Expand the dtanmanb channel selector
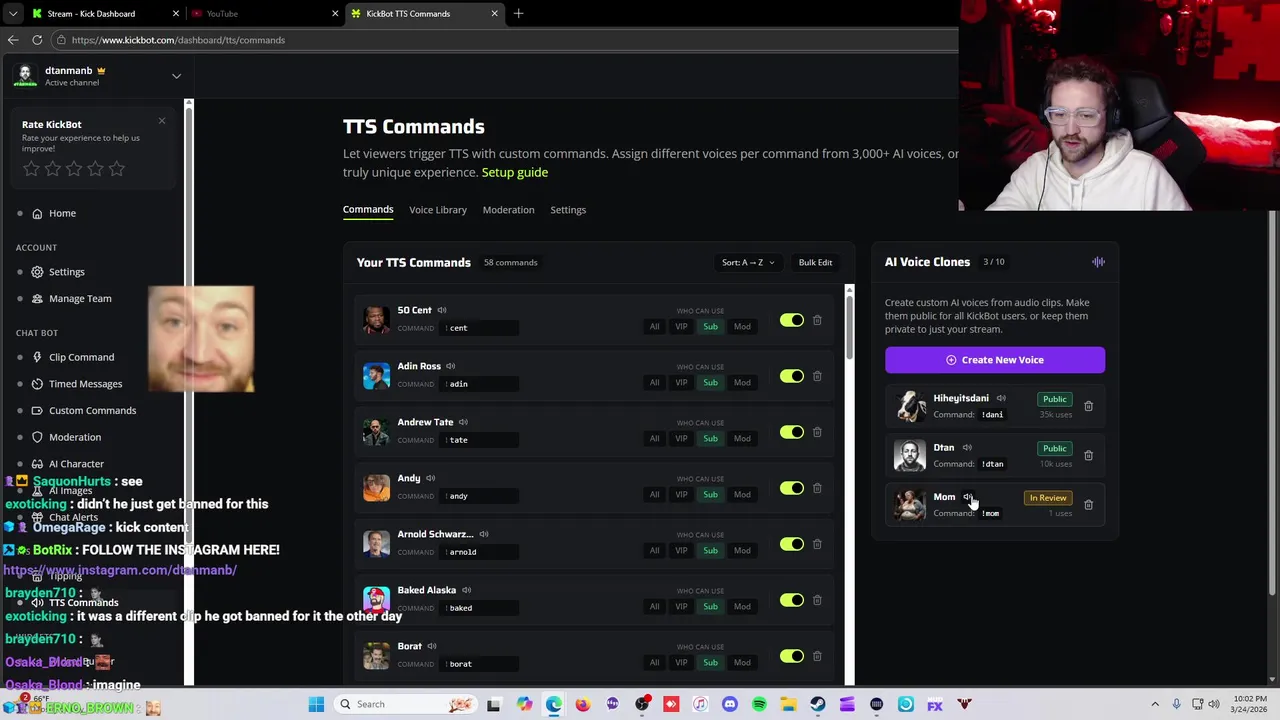Screen dimensions: 1280x720 (176, 76)
